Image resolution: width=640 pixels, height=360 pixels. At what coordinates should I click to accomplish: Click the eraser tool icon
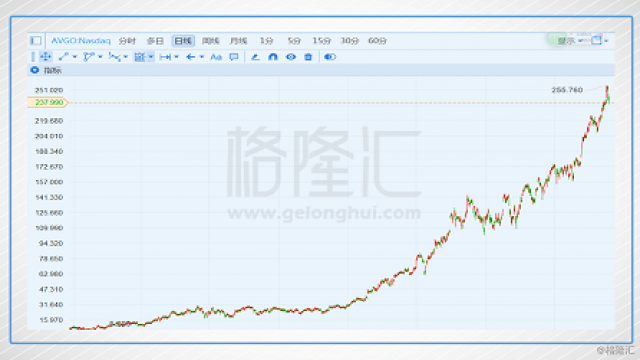click(255, 57)
